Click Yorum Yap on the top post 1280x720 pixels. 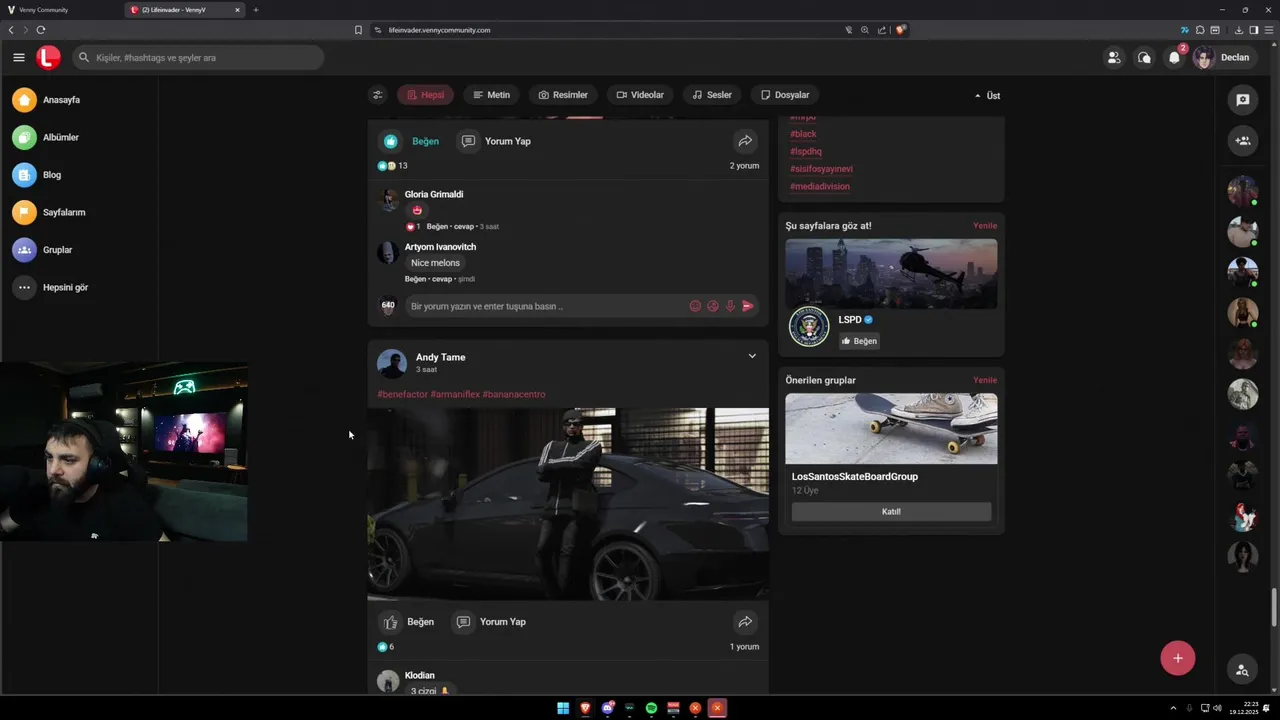[x=495, y=141]
